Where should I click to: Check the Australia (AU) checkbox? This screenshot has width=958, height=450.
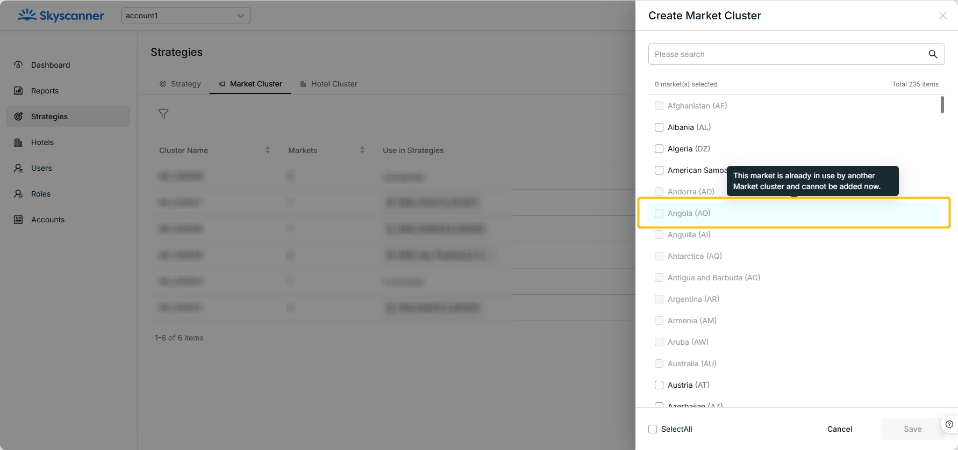659,363
